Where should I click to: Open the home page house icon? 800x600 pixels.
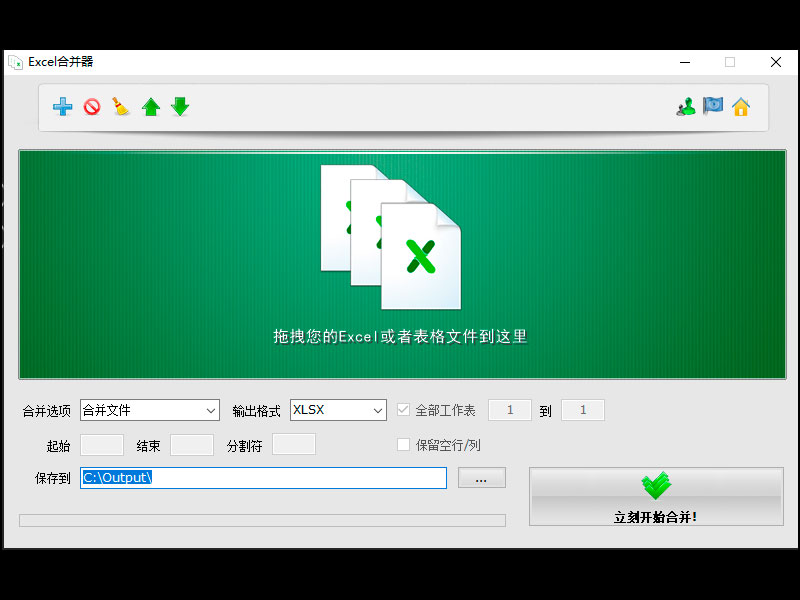point(741,107)
